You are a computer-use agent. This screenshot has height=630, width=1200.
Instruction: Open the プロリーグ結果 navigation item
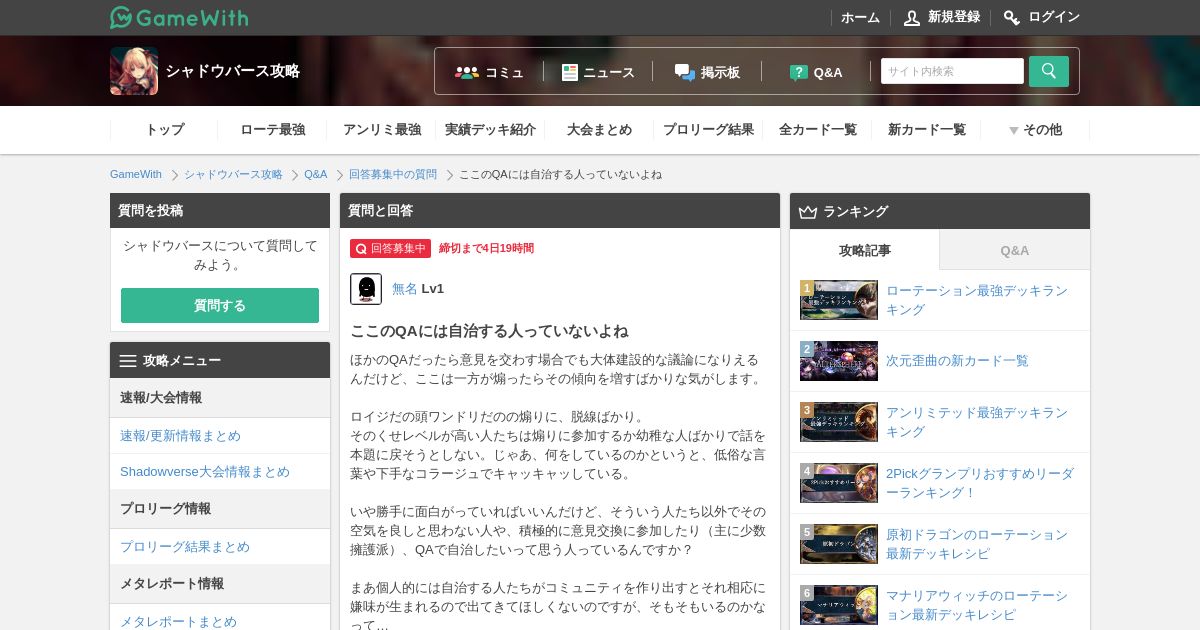(x=708, y=130)
